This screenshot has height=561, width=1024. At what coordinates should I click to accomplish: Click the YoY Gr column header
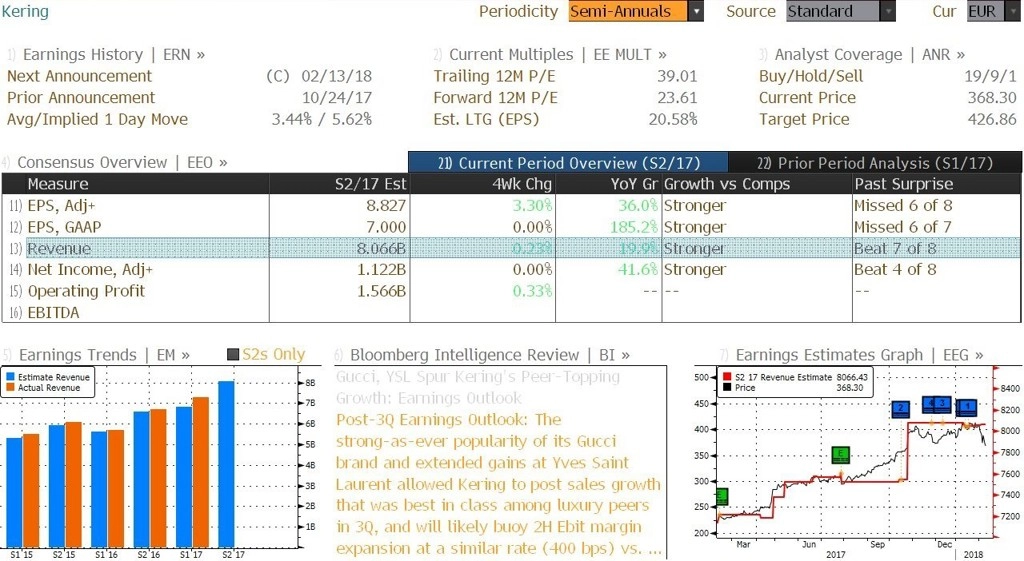click(609, 184)
